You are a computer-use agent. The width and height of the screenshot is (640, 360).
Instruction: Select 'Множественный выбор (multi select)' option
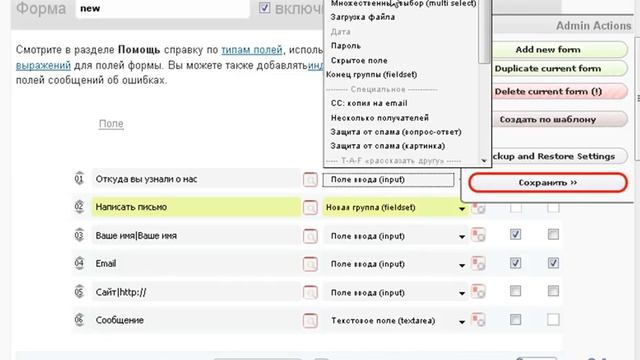pos(402,4)
